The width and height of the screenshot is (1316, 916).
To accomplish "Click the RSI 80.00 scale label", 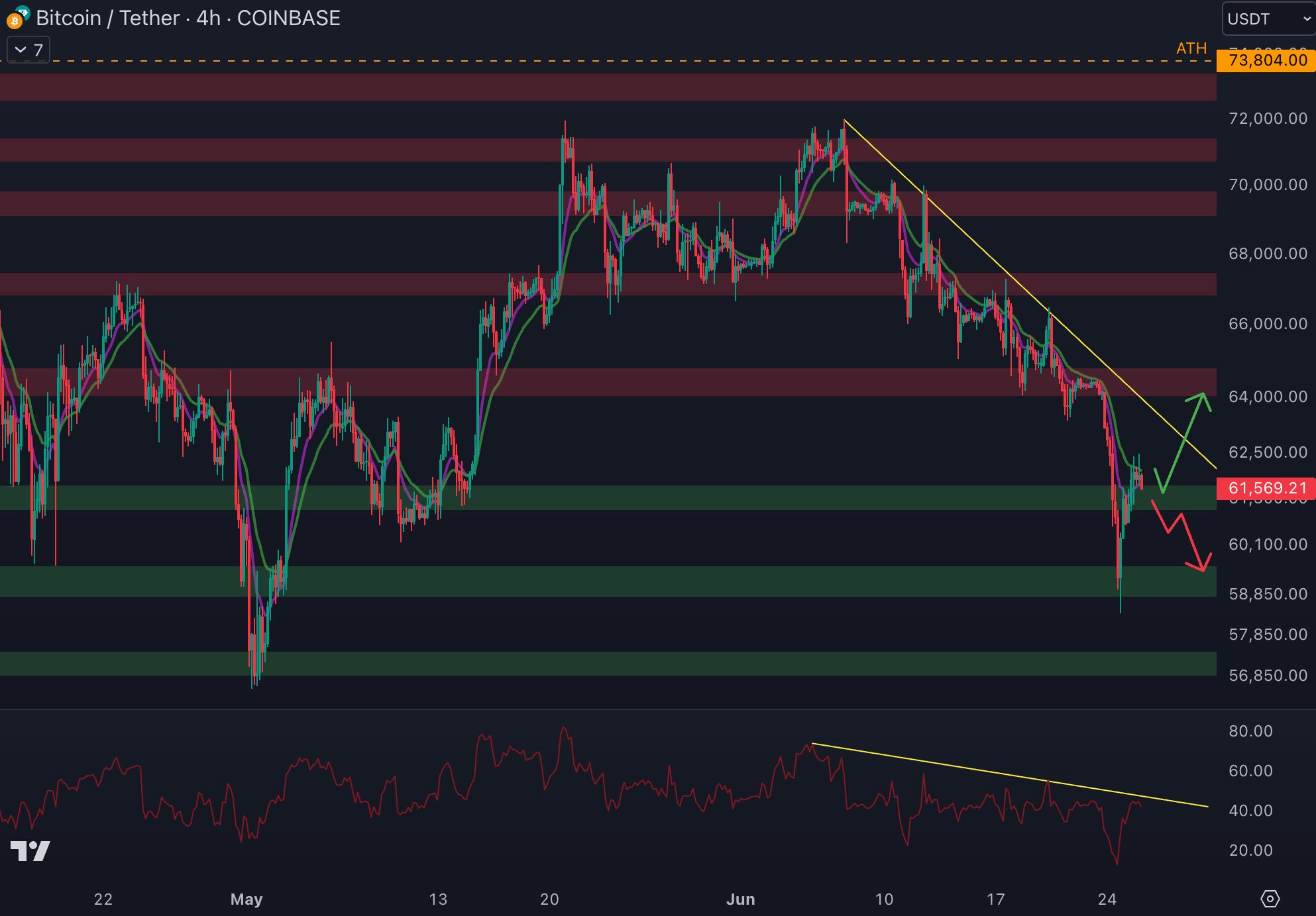I will (1250, 731).
